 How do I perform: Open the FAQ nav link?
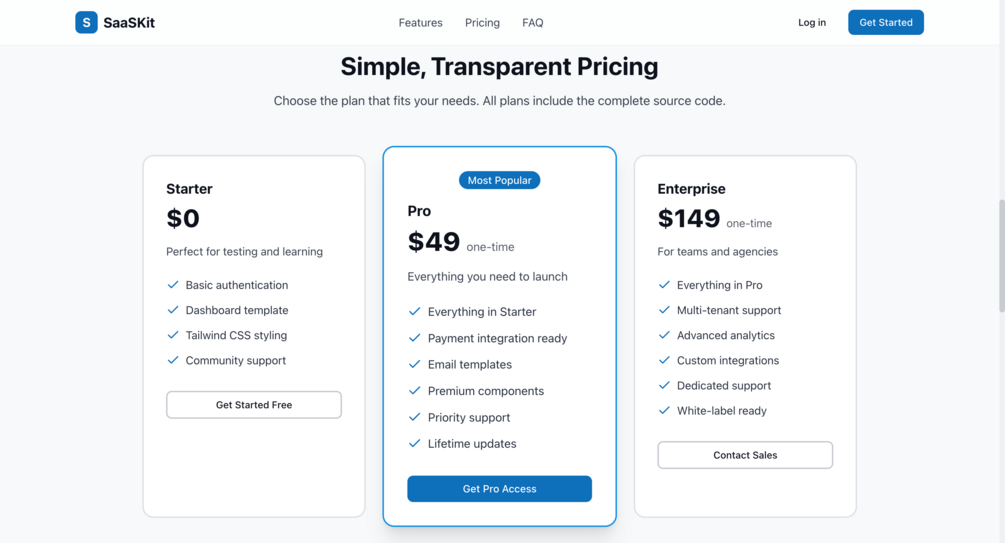tap(532, 22)
